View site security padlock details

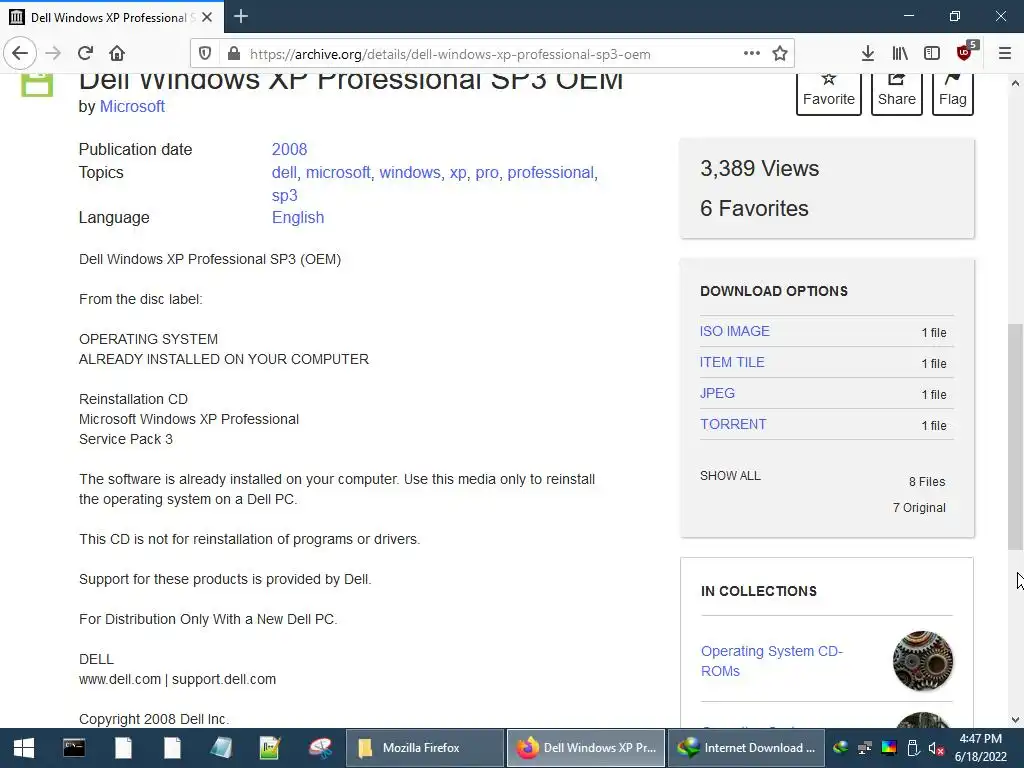233,54
